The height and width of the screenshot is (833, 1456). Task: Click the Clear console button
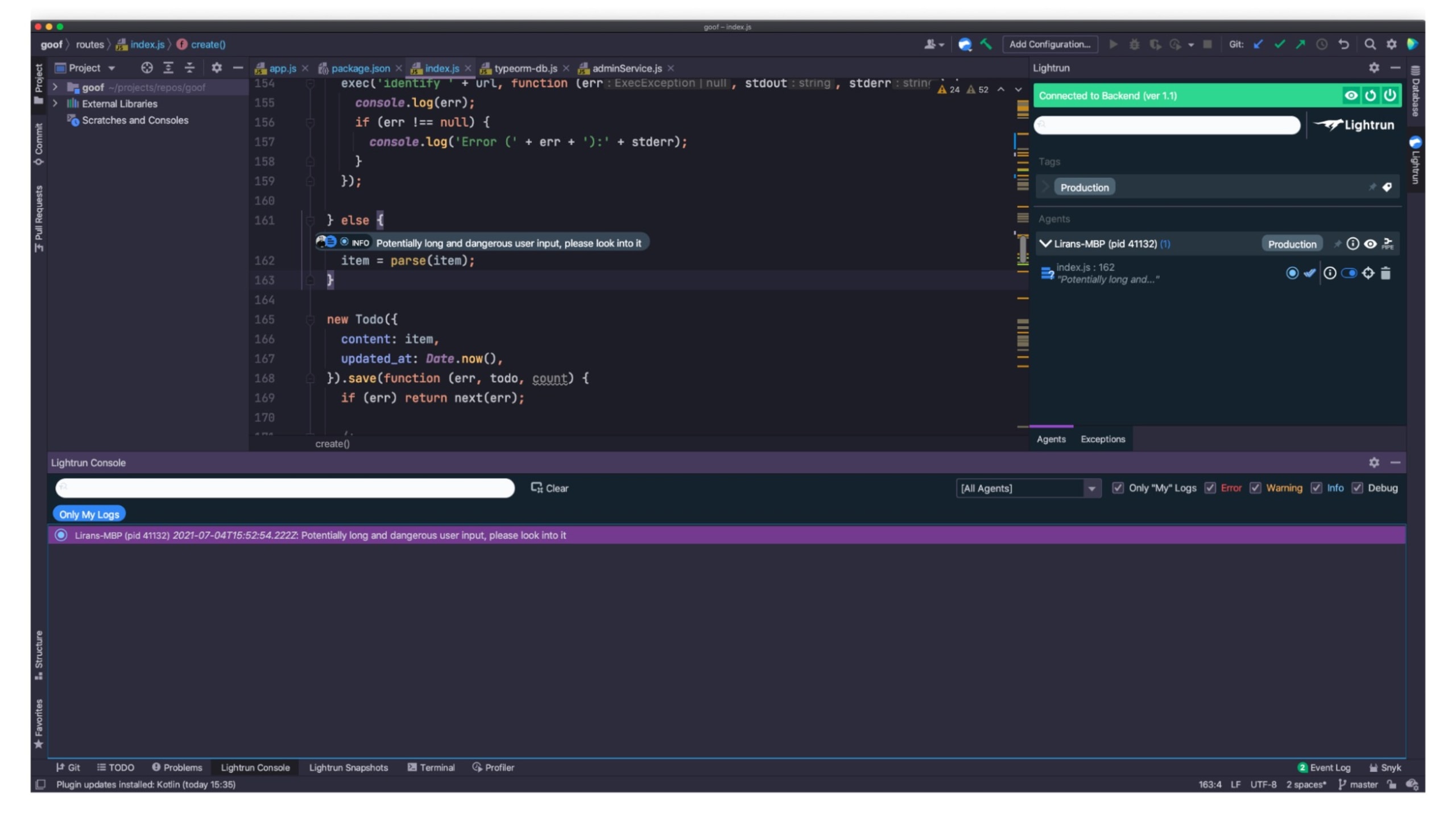[x=549, y=488]
